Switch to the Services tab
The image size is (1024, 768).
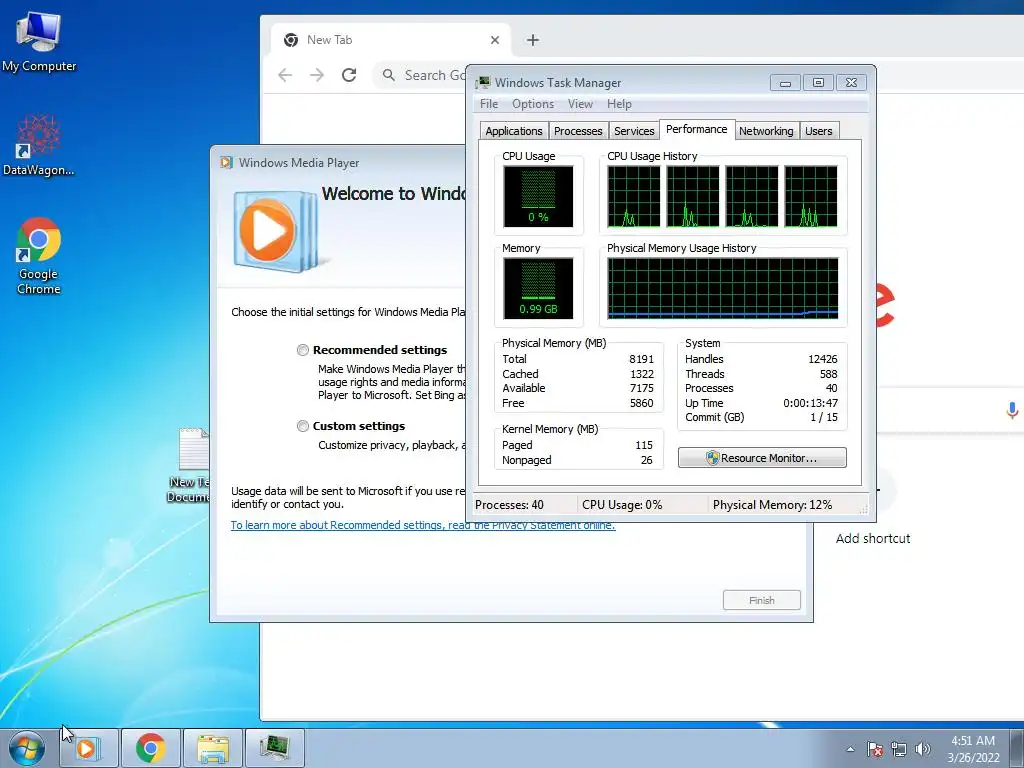(x=633, y=131)
